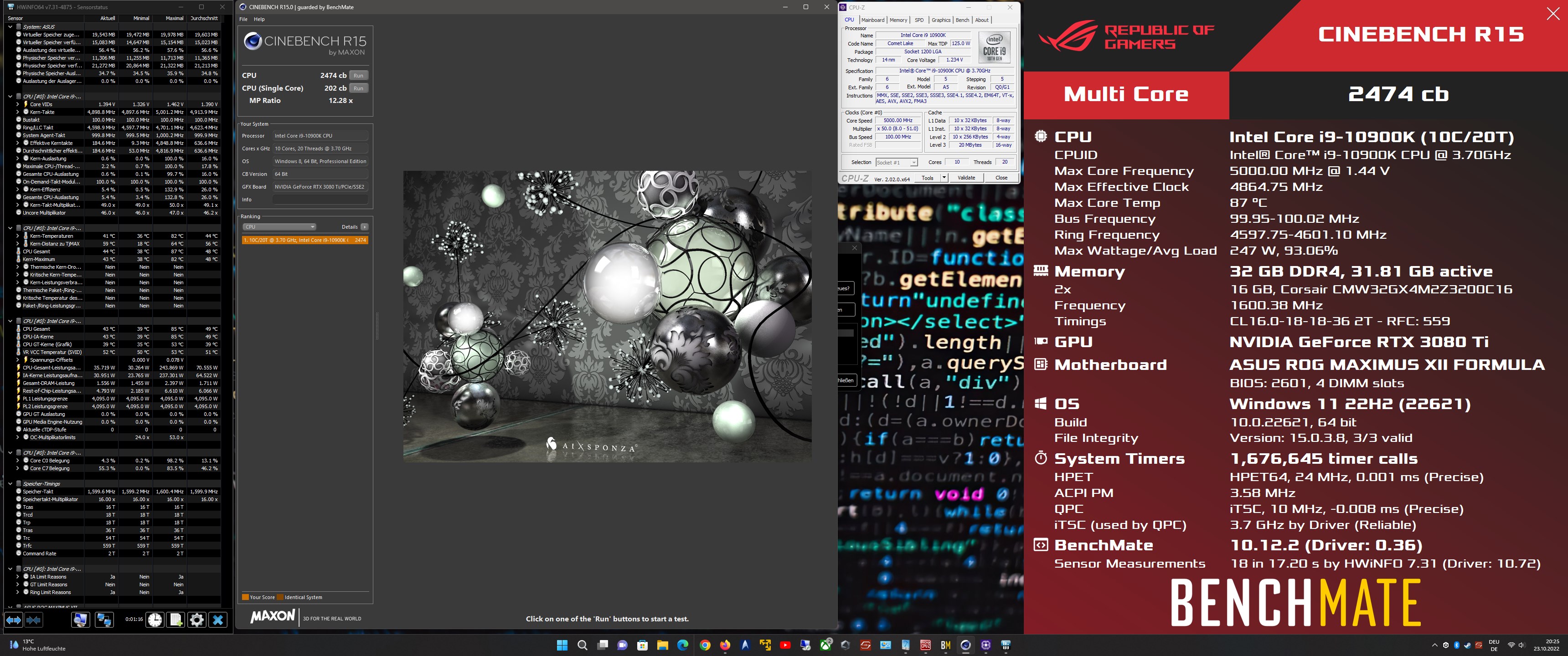
Task: Close BenchMate result overlay X
Action: pyautogui.click(x=1553, y=13)
